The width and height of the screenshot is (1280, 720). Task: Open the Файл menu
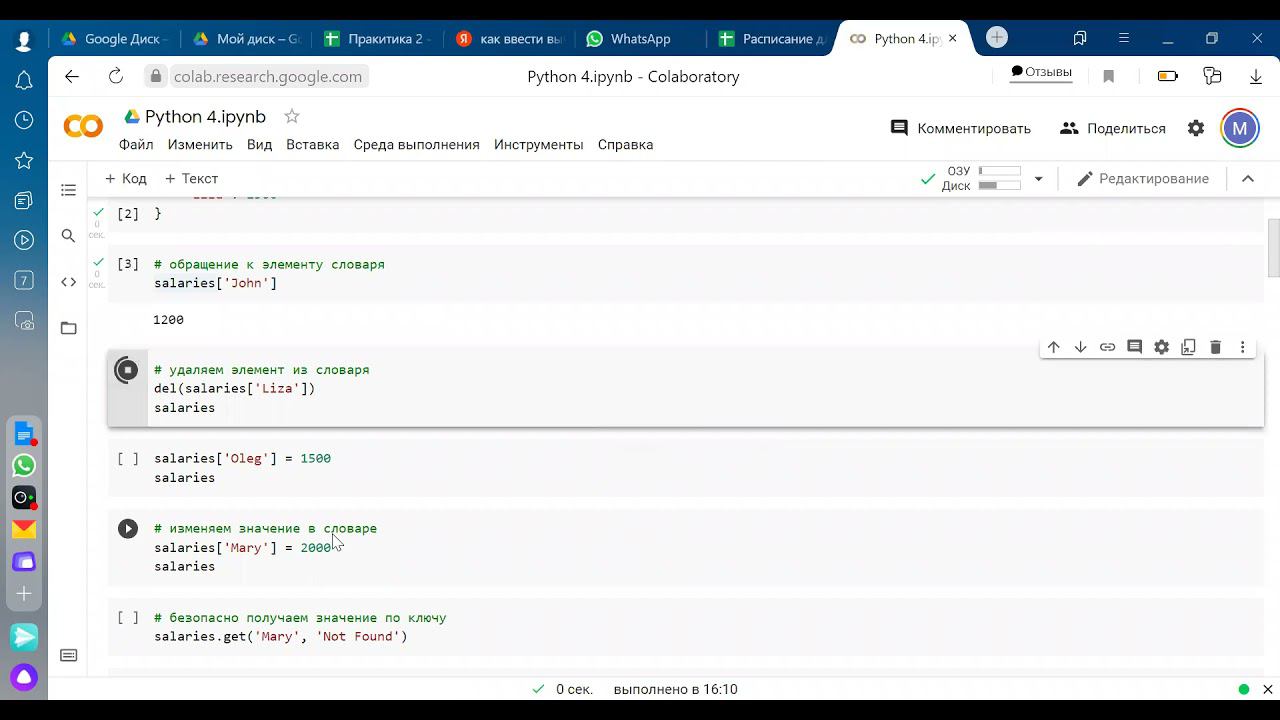136,145
